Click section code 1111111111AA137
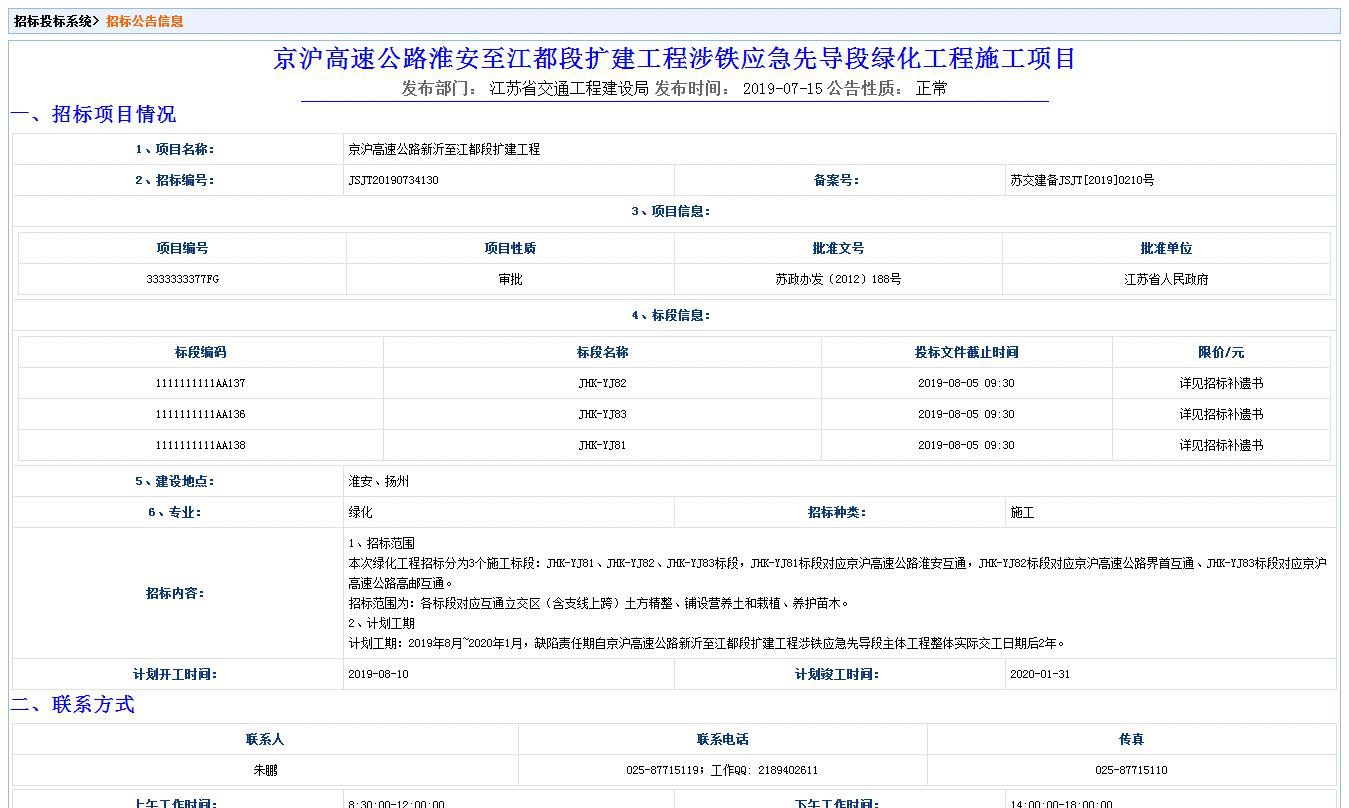 click(200, 383)
